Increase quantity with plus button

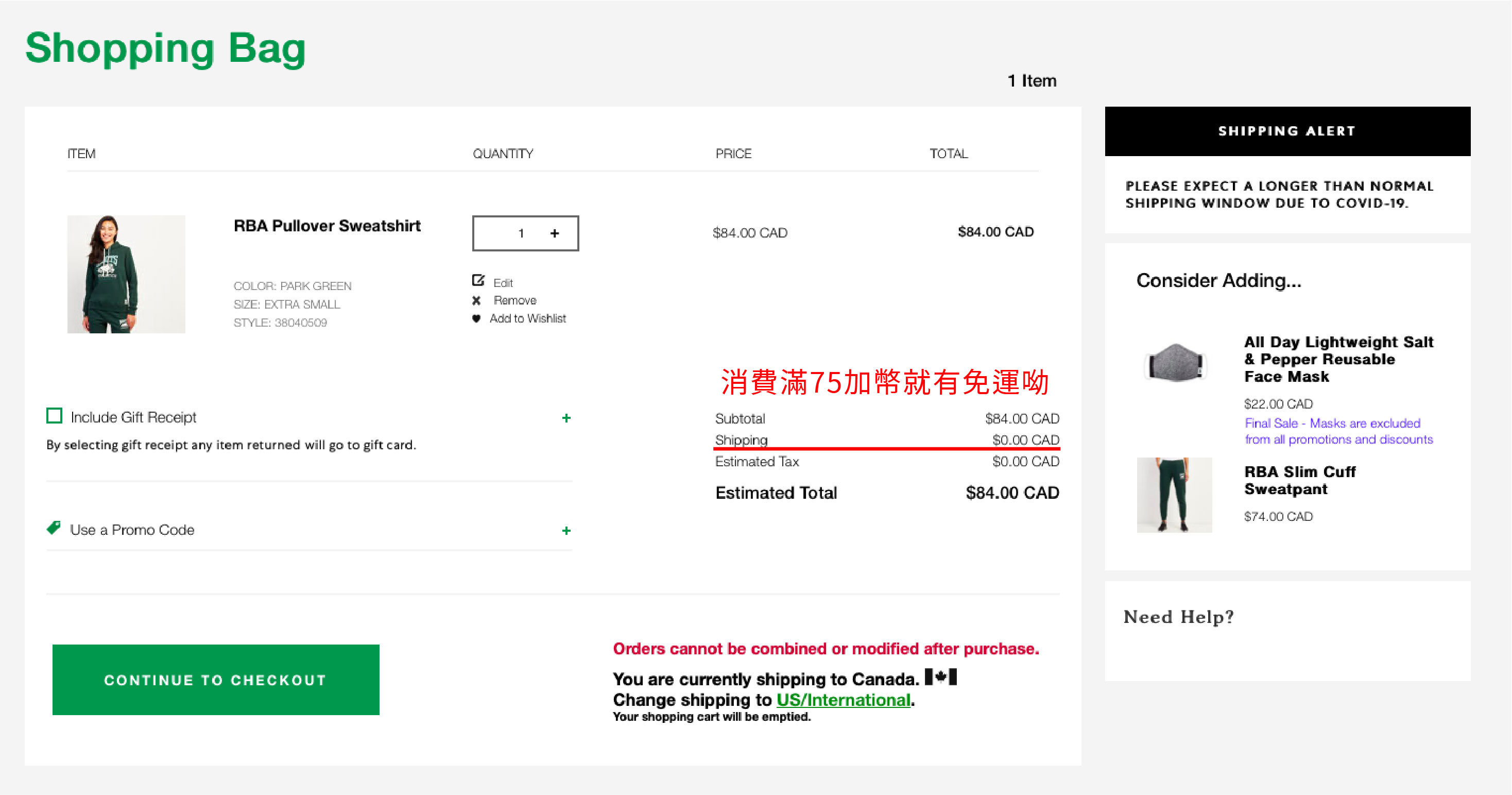555,234
